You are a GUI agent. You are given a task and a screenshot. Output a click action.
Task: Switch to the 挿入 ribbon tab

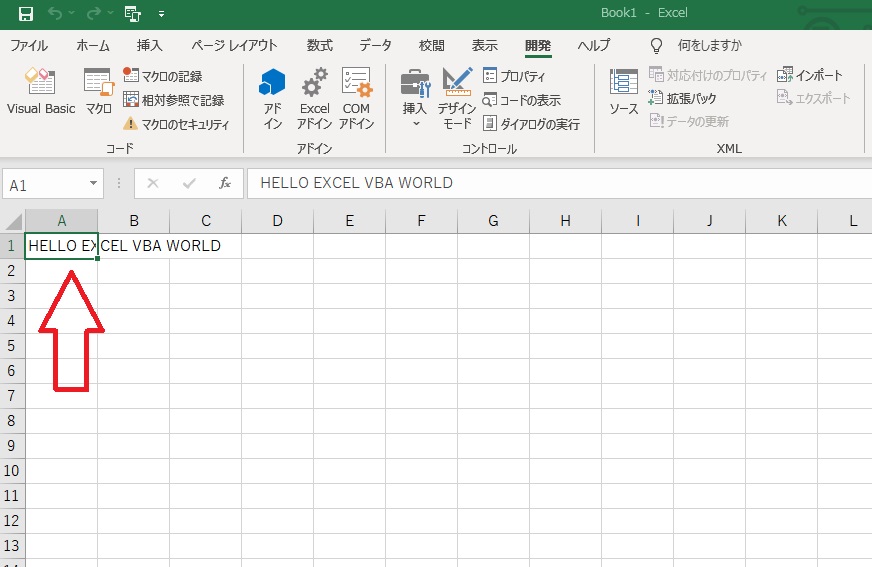pos(150,45)
